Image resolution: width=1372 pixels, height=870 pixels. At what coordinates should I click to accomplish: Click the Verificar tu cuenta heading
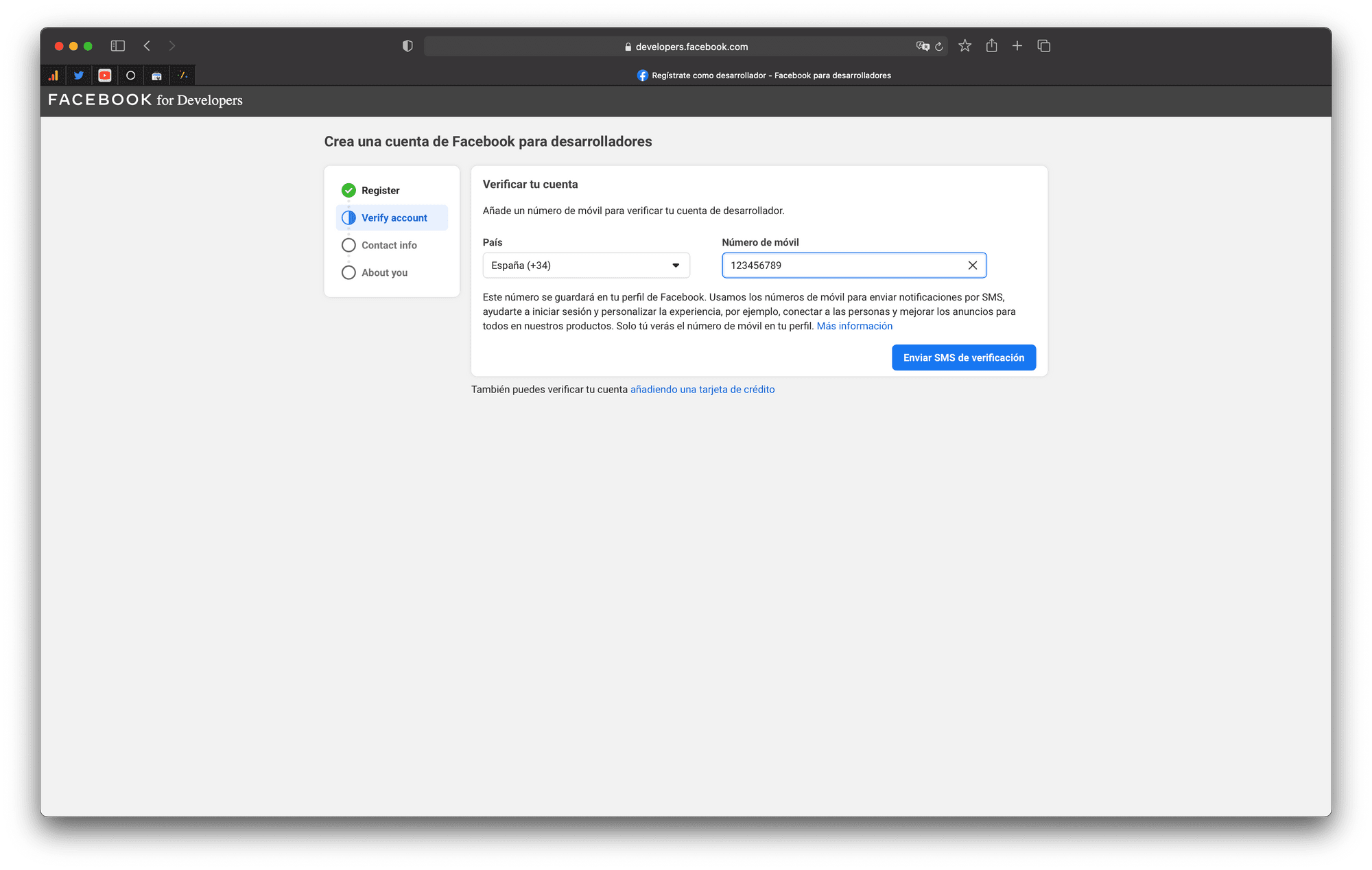tap(530, 184)
